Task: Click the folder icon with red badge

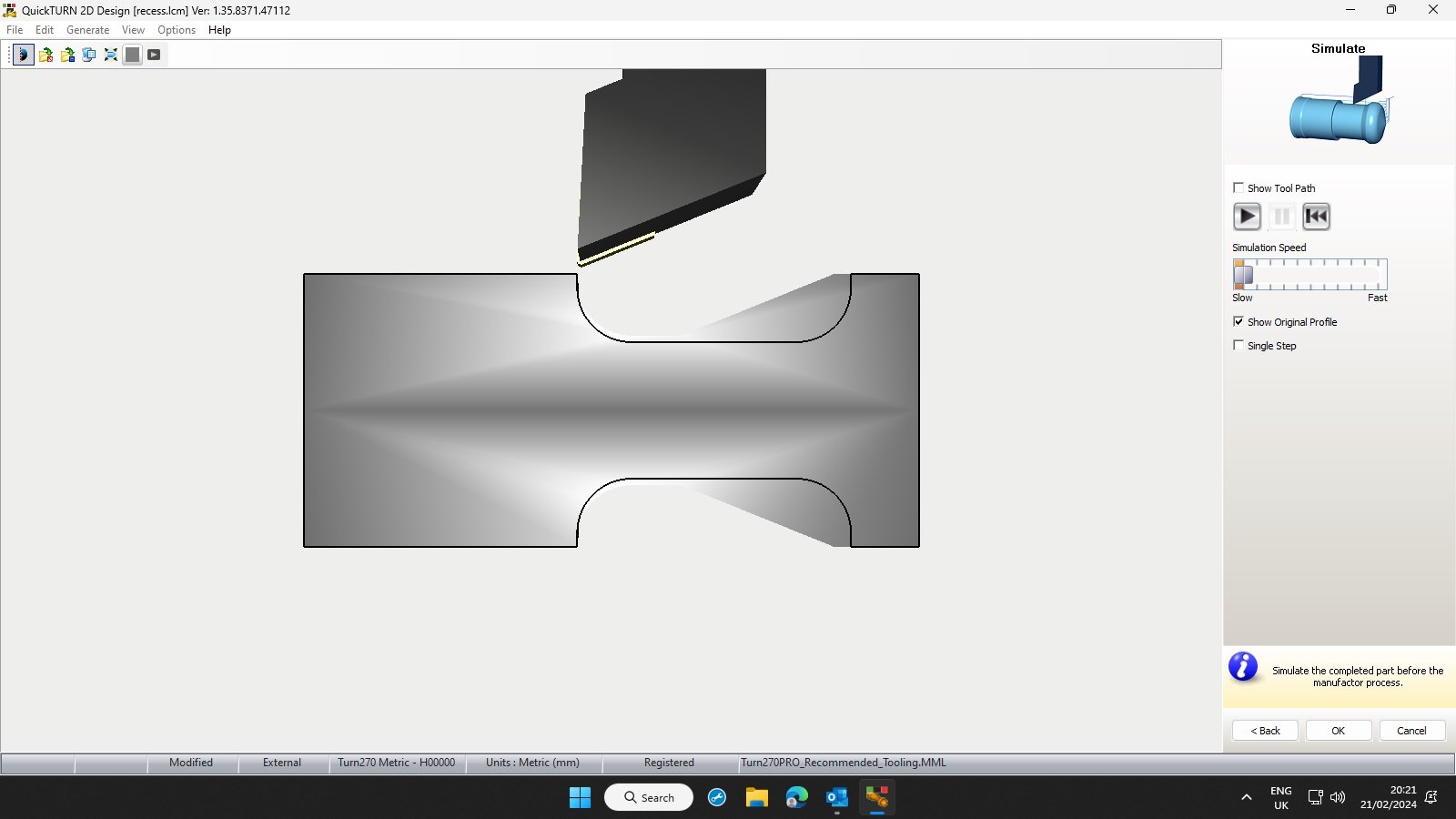Action: (45, 55)
